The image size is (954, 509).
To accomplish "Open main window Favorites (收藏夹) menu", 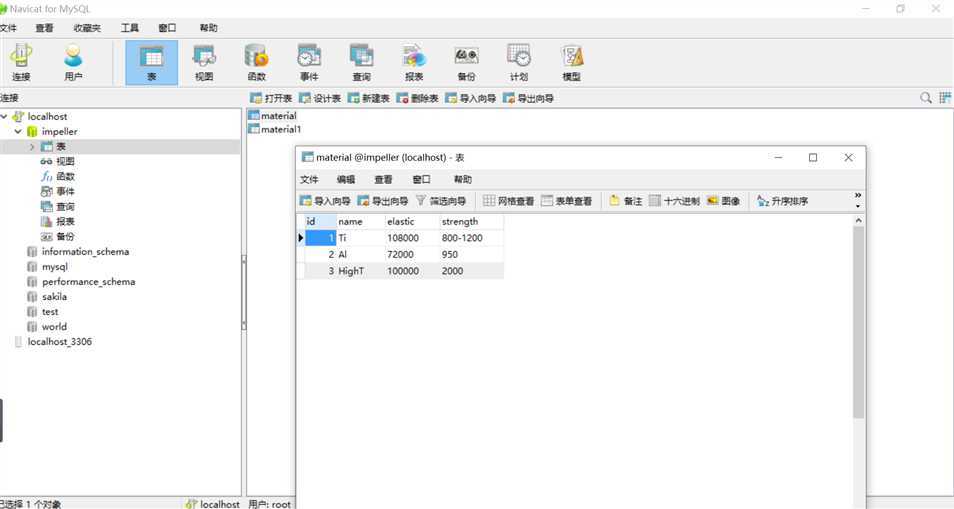I will [87, 27].
